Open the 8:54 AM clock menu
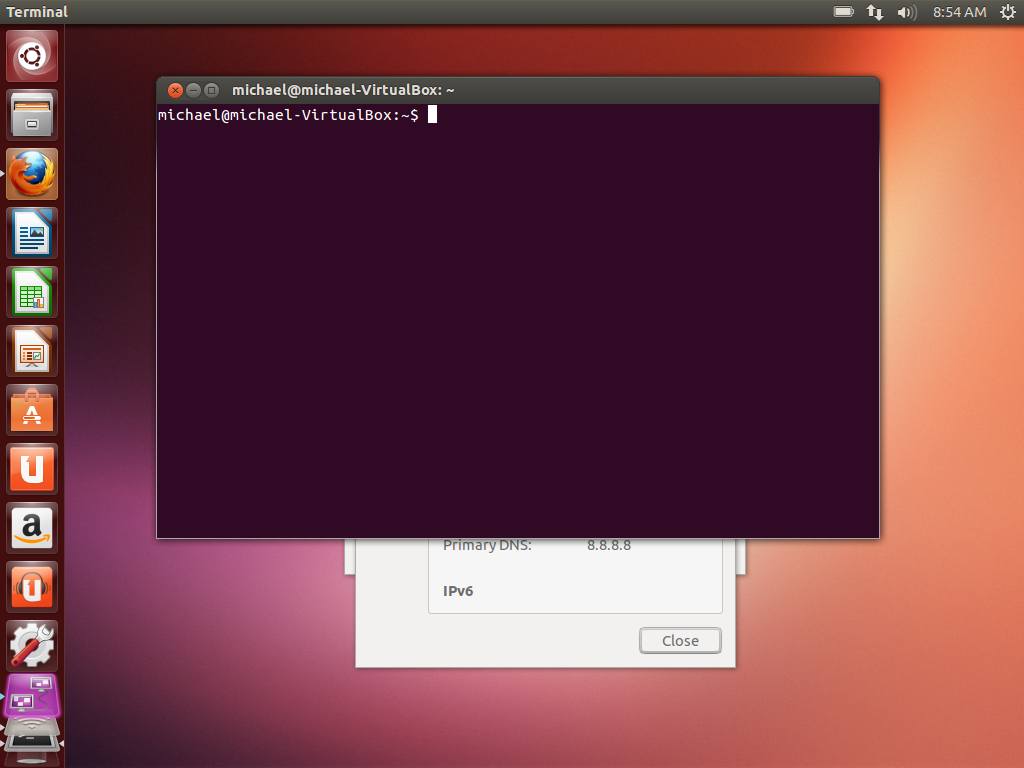 coord(959,12)
